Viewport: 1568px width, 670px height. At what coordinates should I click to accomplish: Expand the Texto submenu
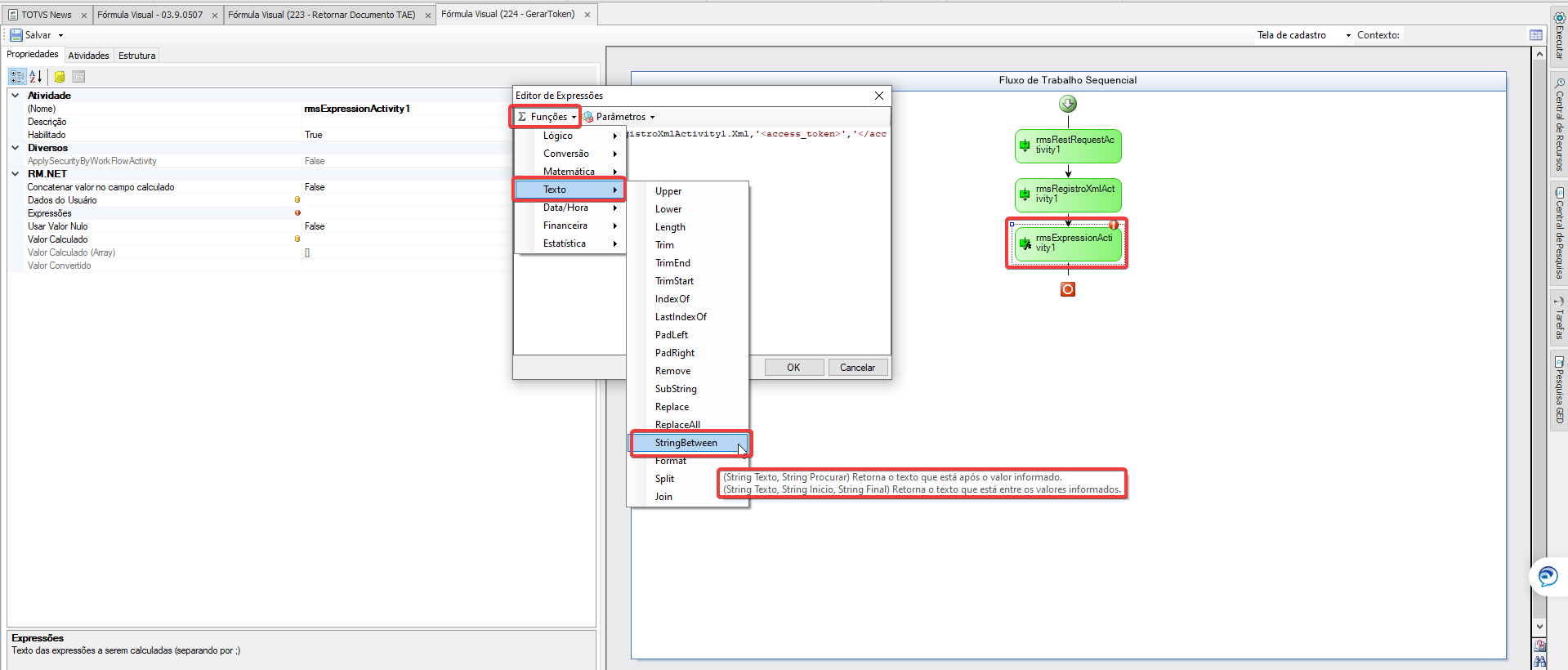[x=570, y=190]
